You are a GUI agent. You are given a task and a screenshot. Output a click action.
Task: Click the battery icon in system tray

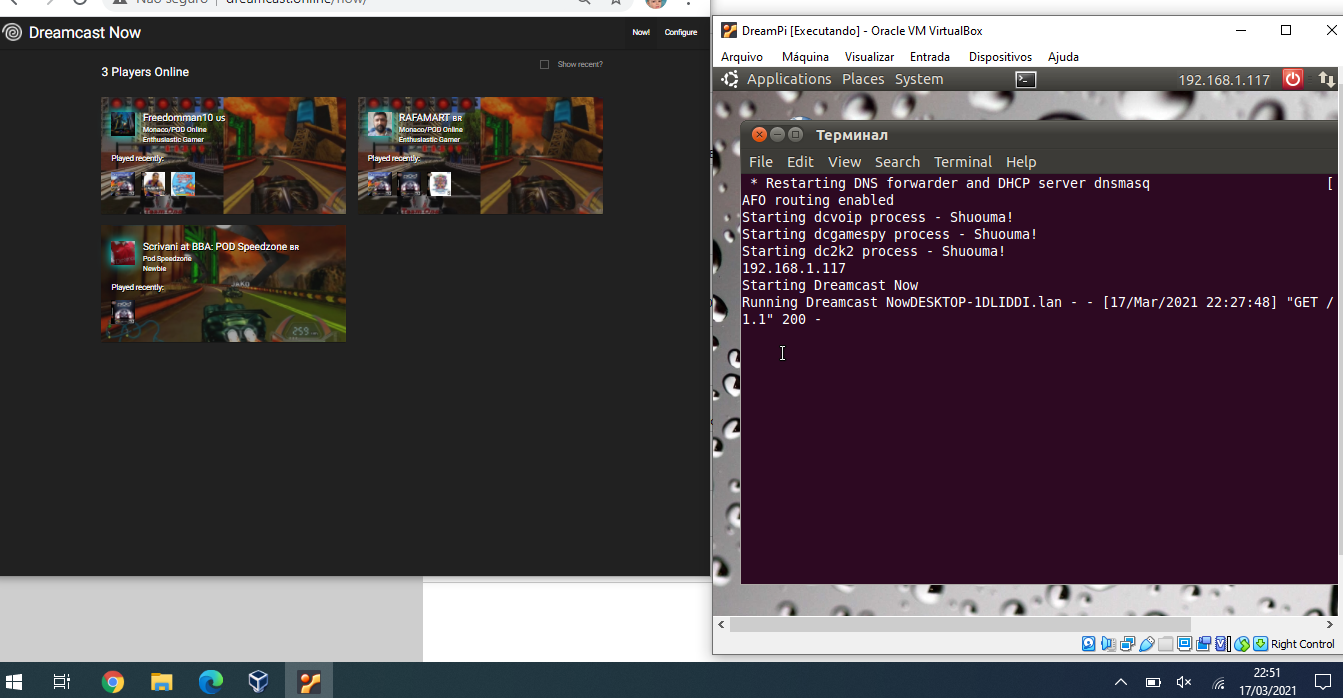[x=1153, y=683]
